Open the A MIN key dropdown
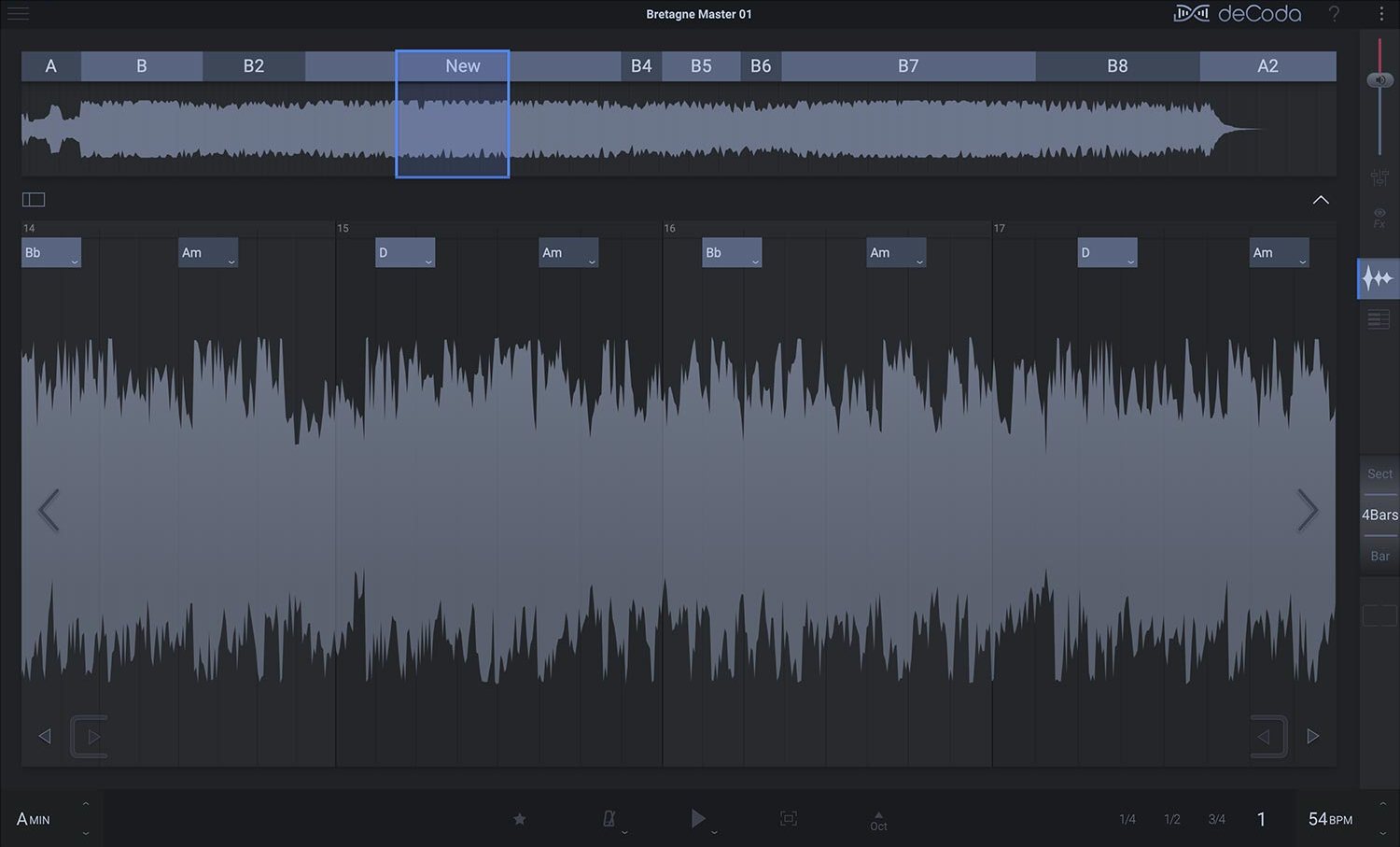 (33, 819)
